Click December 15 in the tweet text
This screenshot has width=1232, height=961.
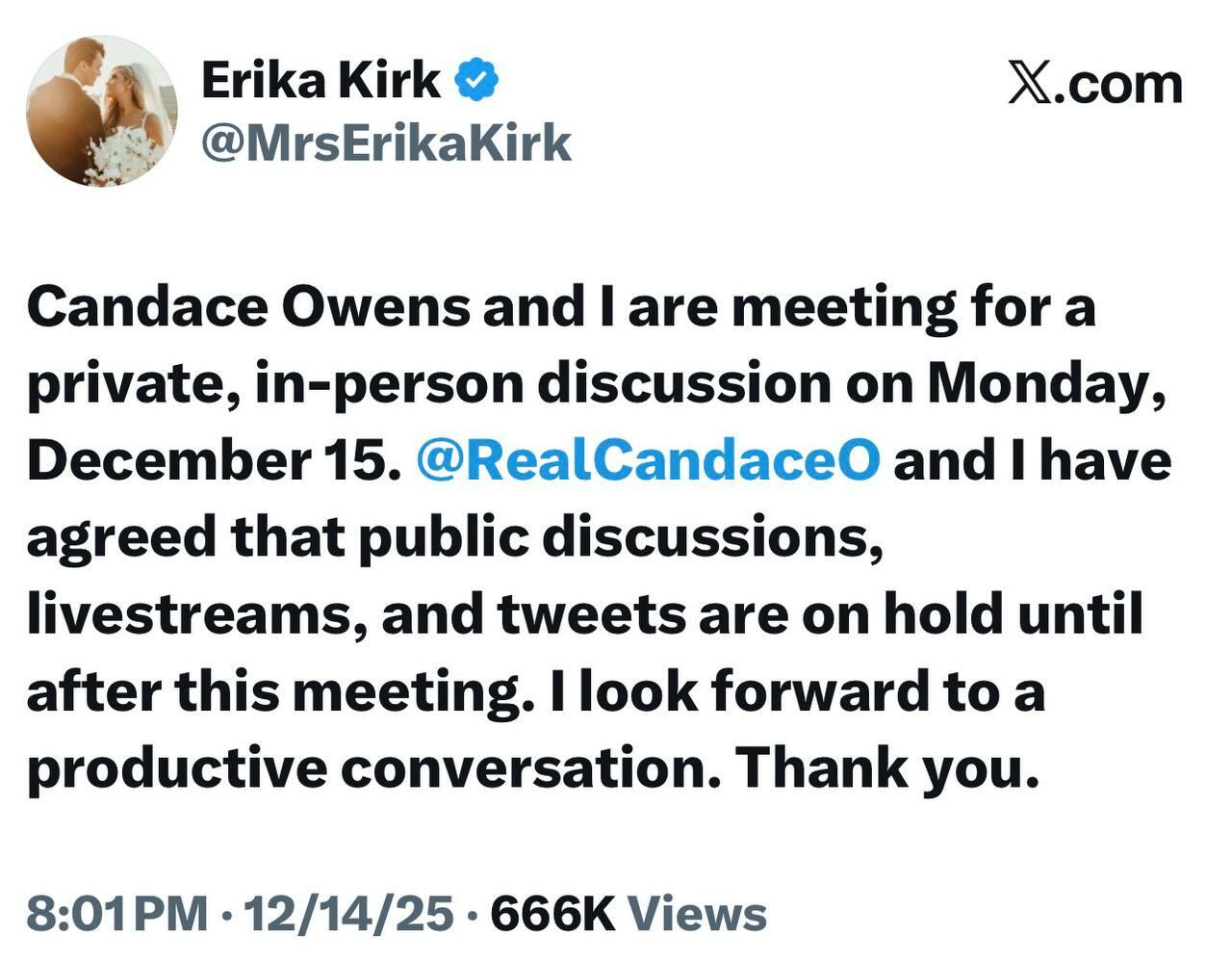click(x=213, y=460)
